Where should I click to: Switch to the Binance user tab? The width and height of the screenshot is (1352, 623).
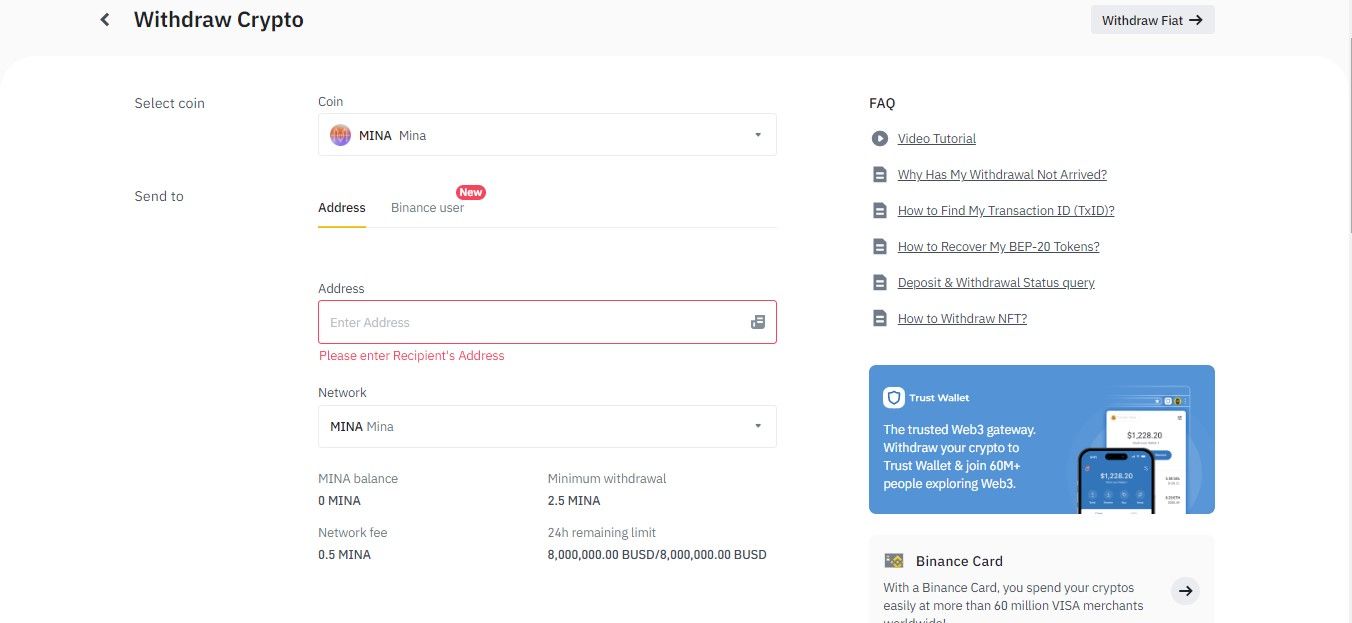click(427, 207)
